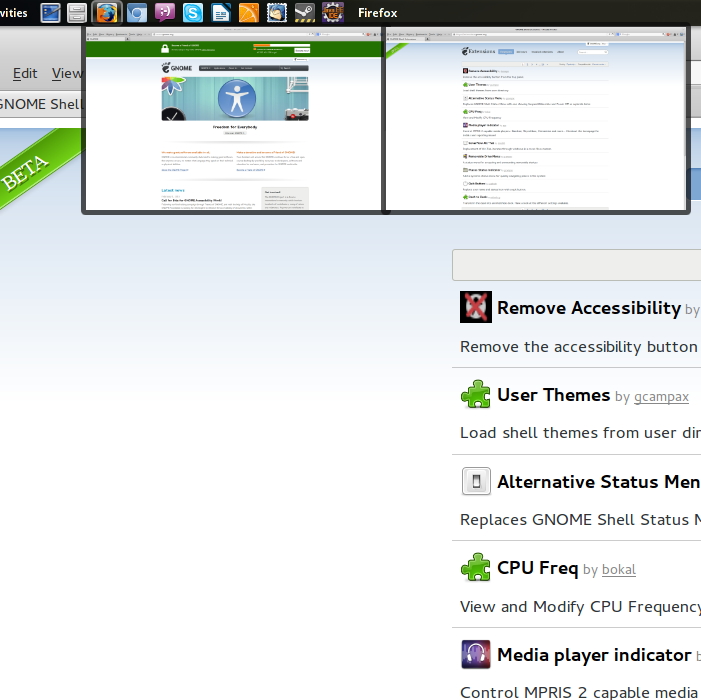The width and height of the screenshot is (701, 700).
Task: Visit author bokal profile link
Action: tap(619, 569)
